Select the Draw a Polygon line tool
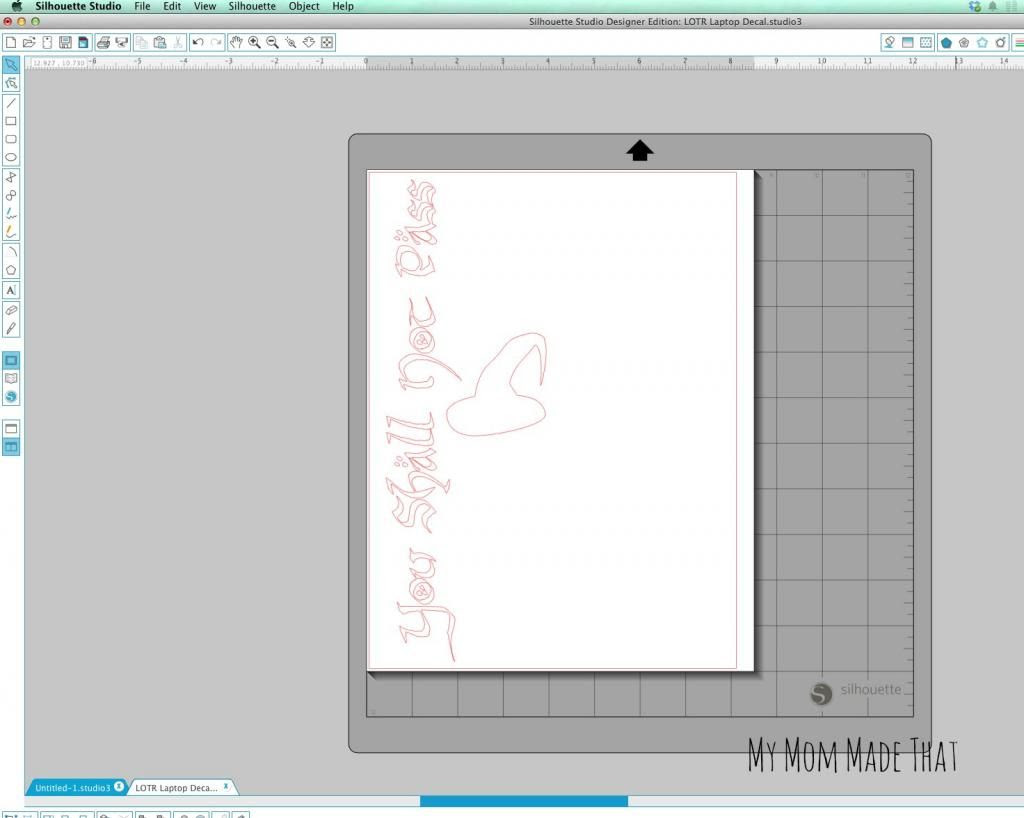Viewport: 1024px width, 818px height. click(11, 178)
